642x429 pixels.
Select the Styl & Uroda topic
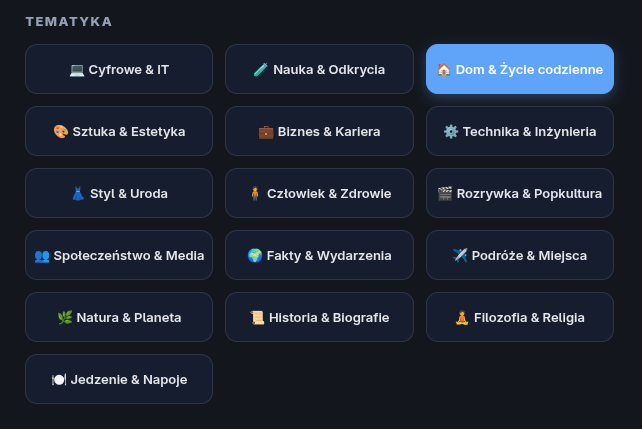coord(119,193)
